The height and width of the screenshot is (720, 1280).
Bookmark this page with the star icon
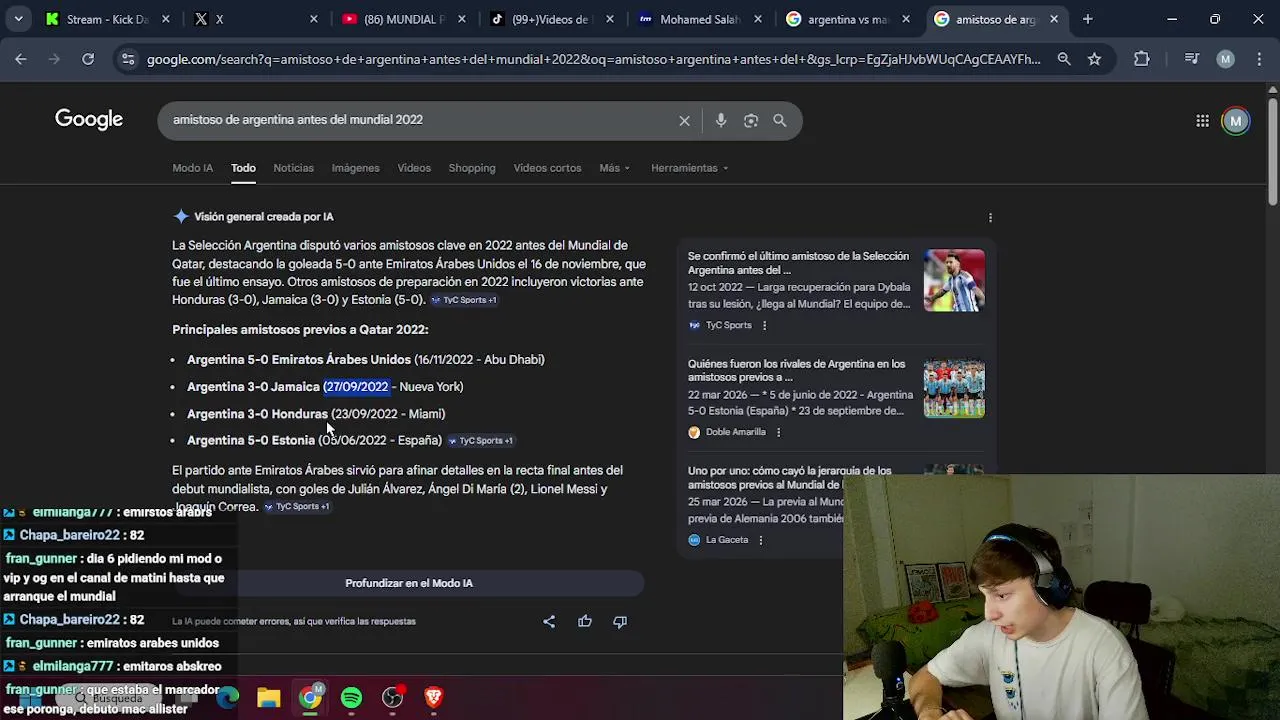pos(1095,59)
